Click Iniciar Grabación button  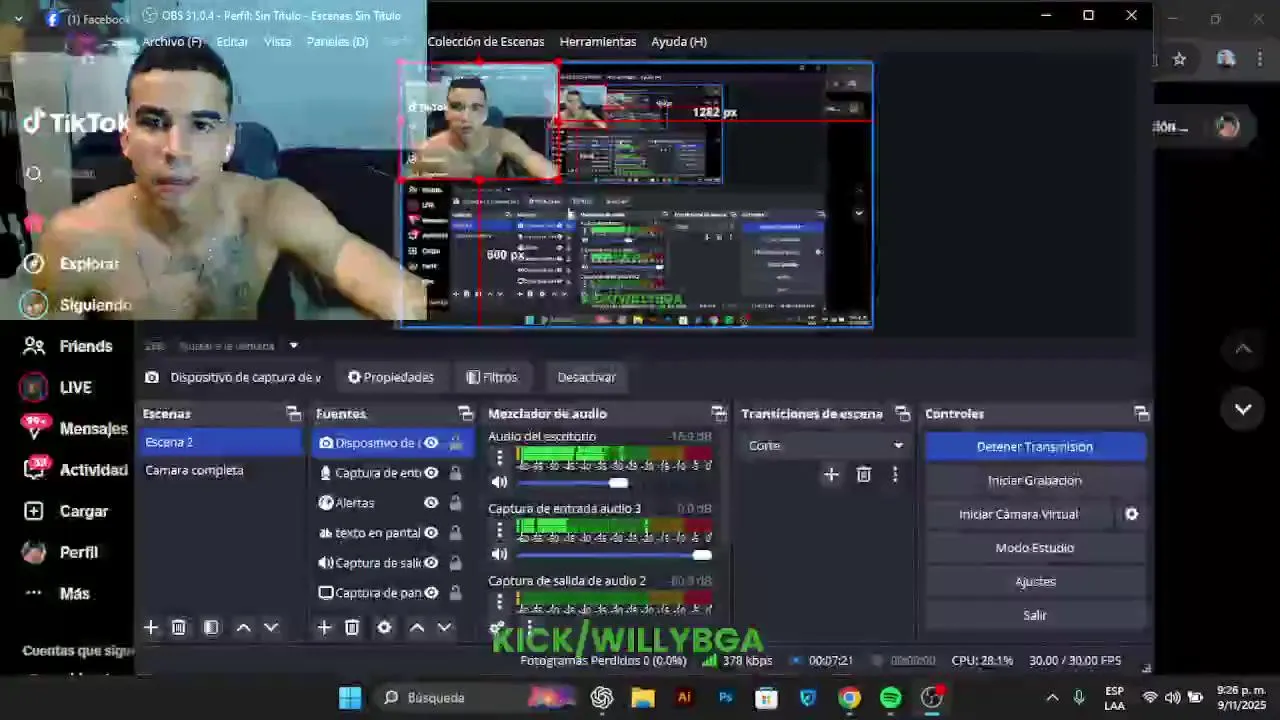tap(1035, 480)
